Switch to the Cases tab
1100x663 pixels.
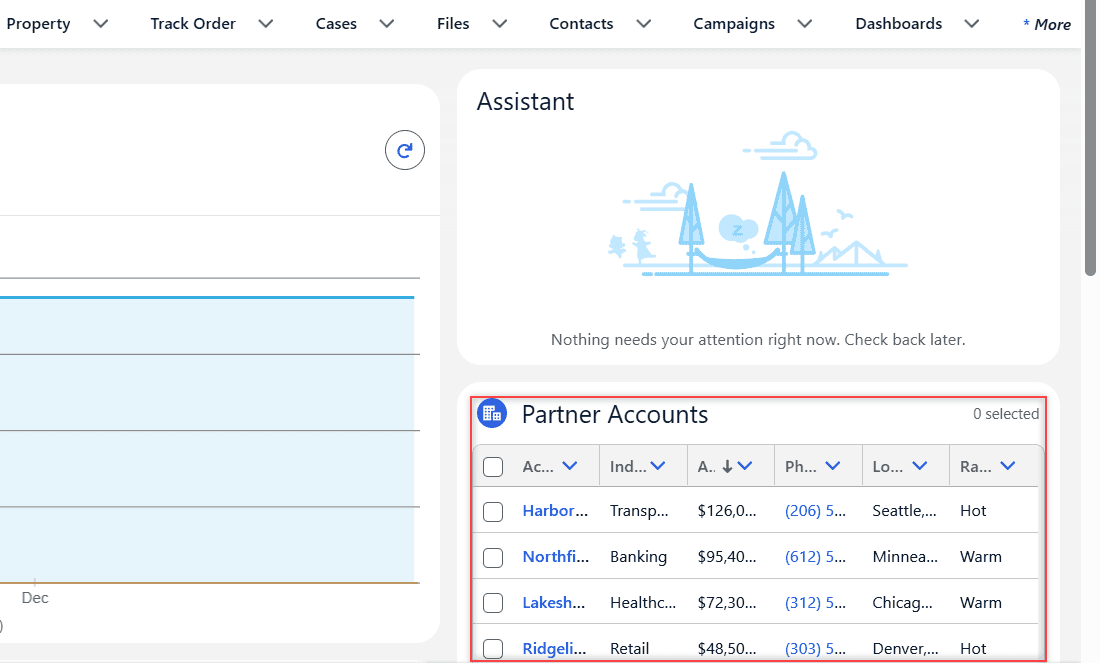click(x=336, y=24)
